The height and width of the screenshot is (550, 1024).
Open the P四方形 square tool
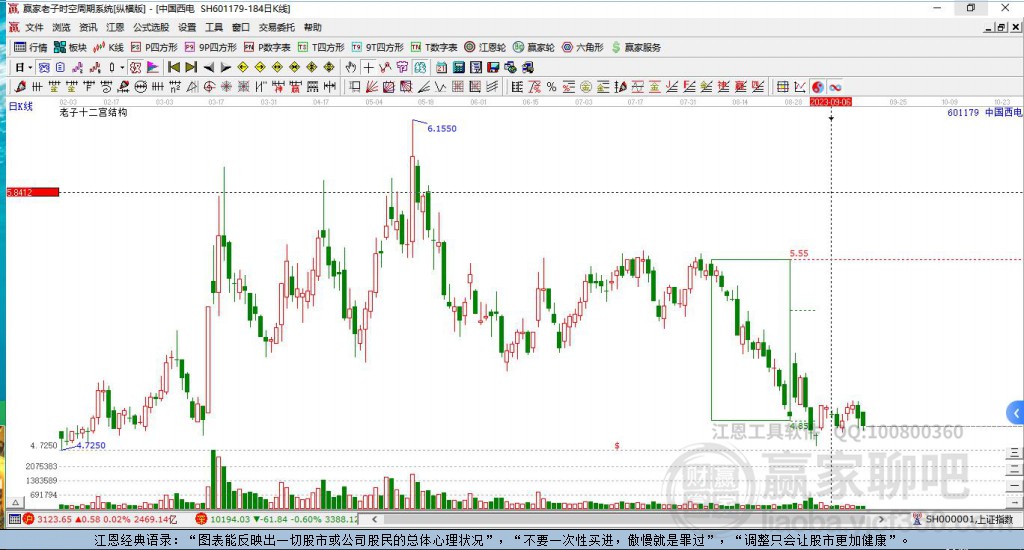click(x=154, y=47)
